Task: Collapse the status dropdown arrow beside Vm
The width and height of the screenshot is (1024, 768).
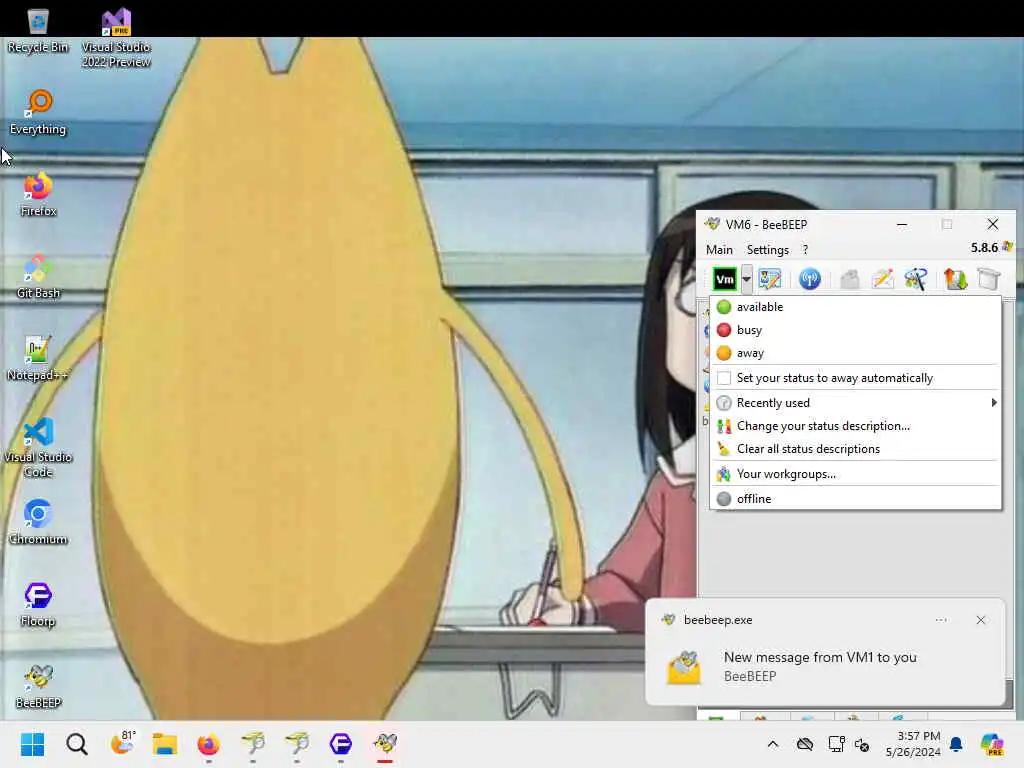Action: pos(746,280)
